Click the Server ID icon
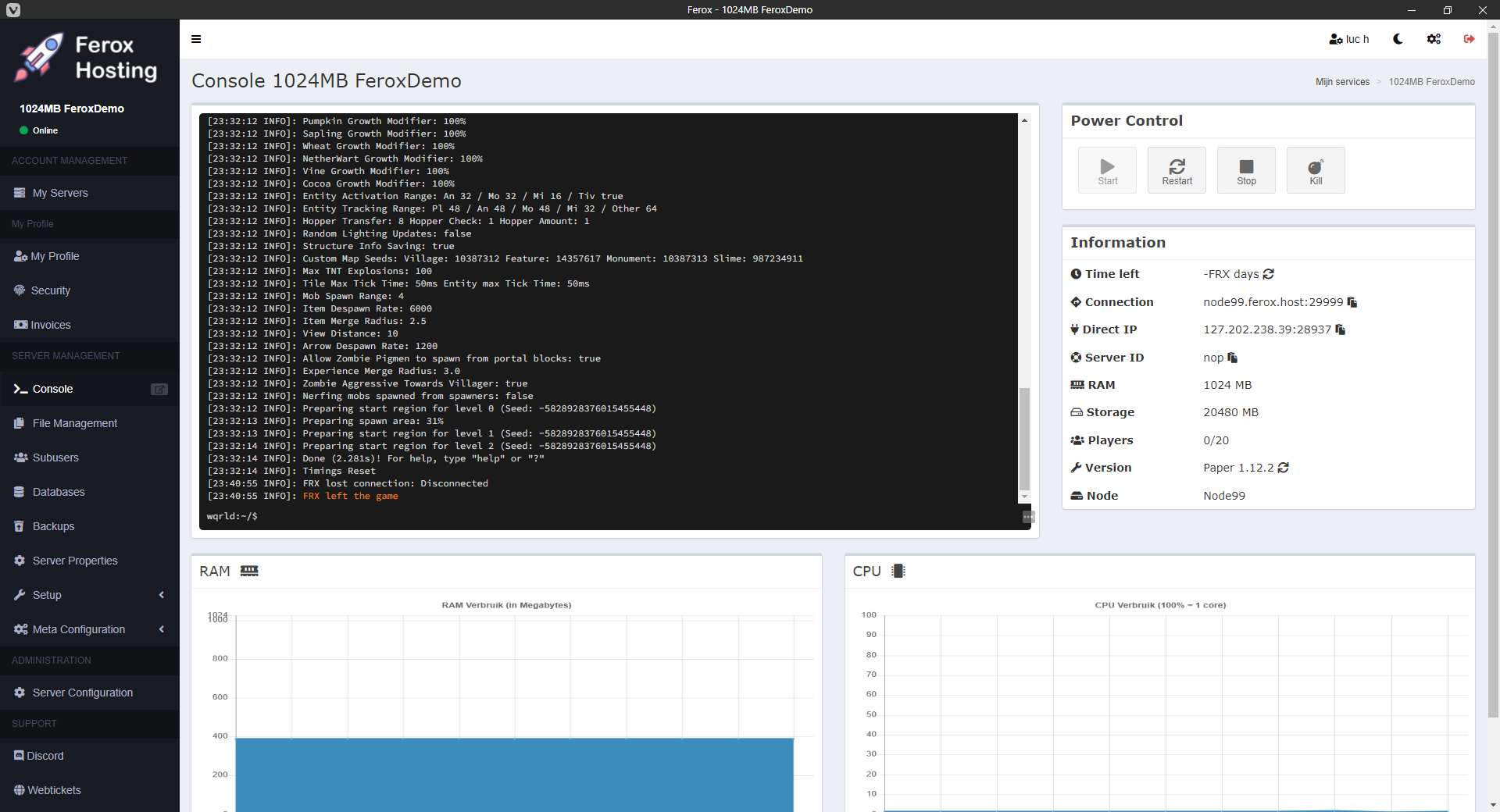1500x812 pixels. [x=1076, y=358]
